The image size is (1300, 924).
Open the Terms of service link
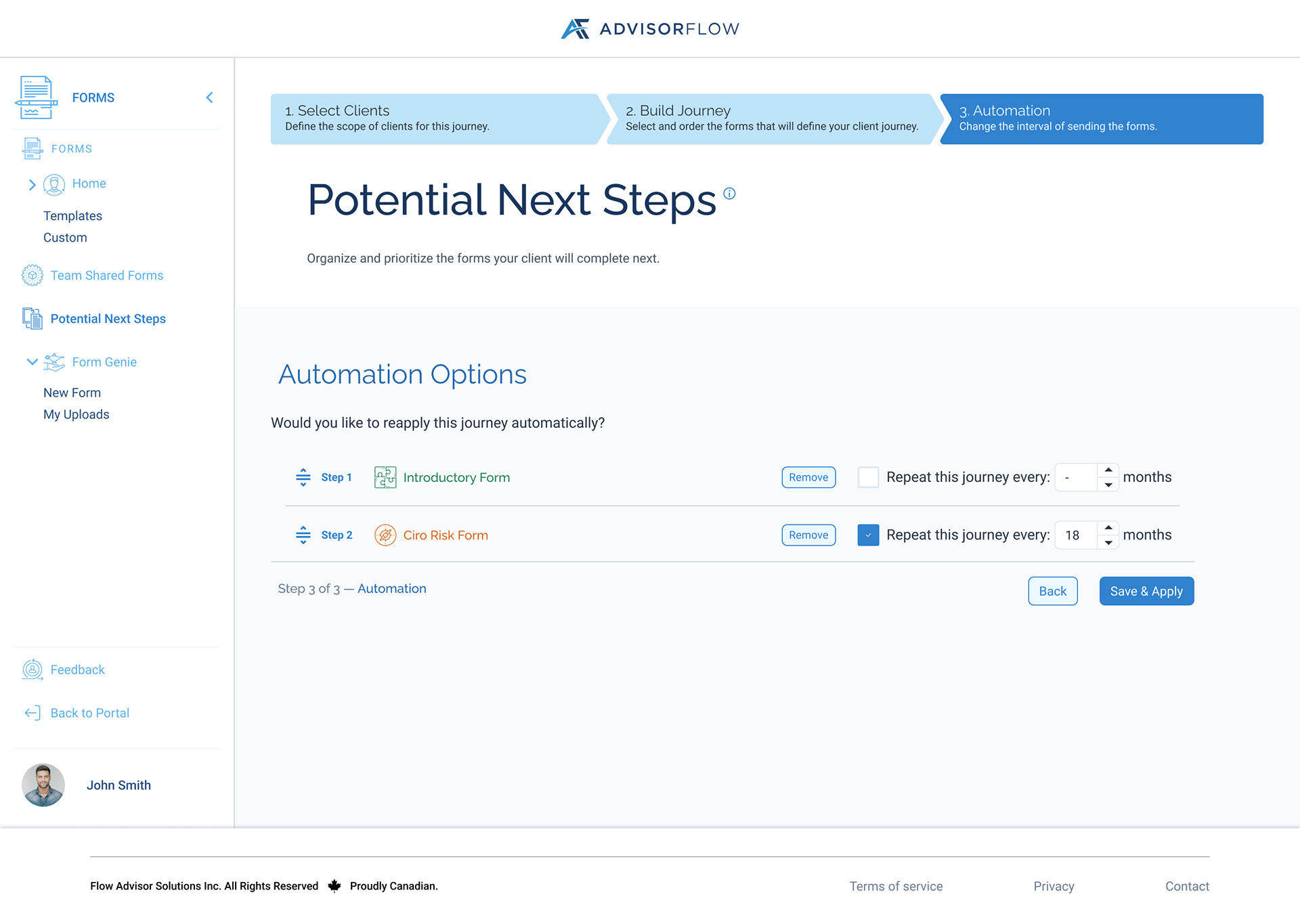point(896,885)
